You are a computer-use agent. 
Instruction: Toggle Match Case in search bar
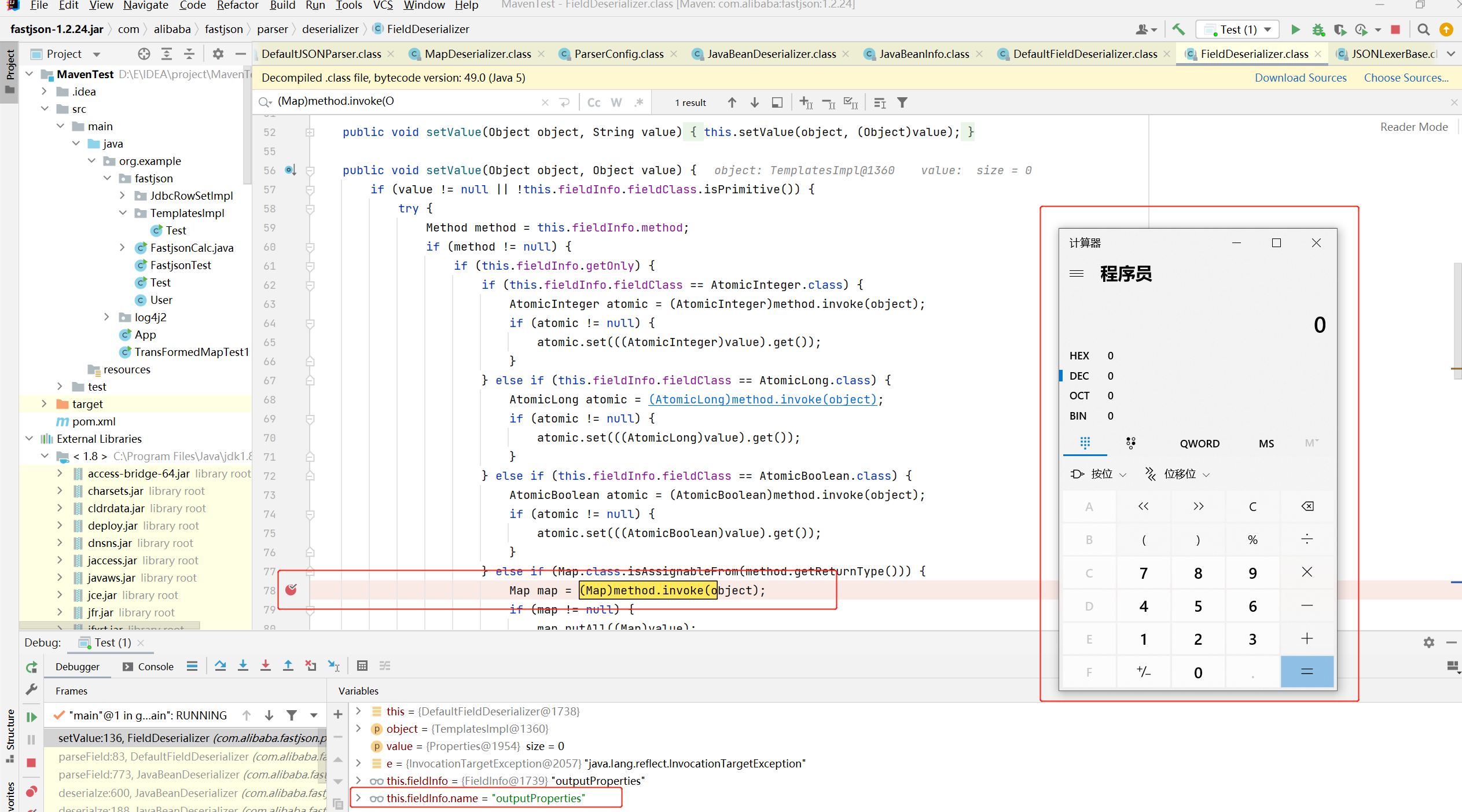(594, 102)
